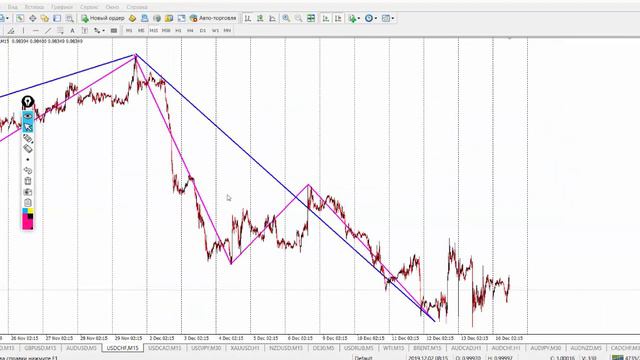Select the horizontal line drawing tool
Image resolution: width=640 pixels, height=360 pixels.
[36, 31]
